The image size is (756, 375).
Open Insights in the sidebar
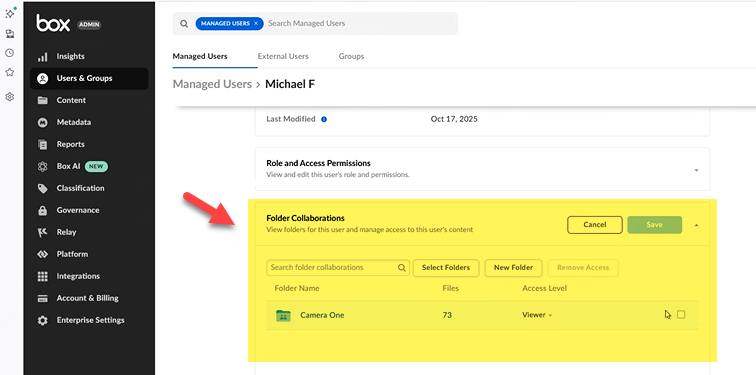click(89, 56)
